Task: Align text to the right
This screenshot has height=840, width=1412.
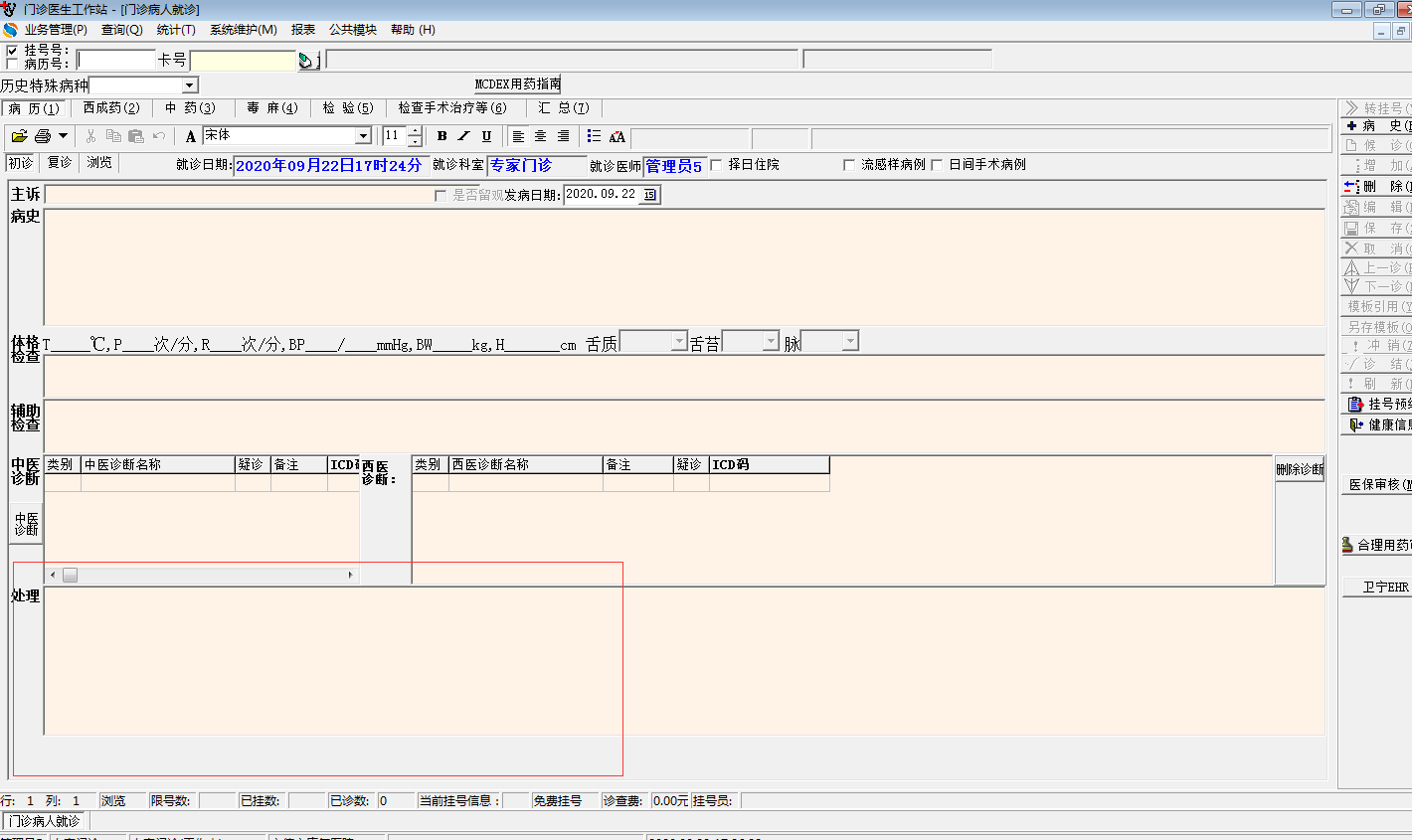Action: (x=564, y=136)
